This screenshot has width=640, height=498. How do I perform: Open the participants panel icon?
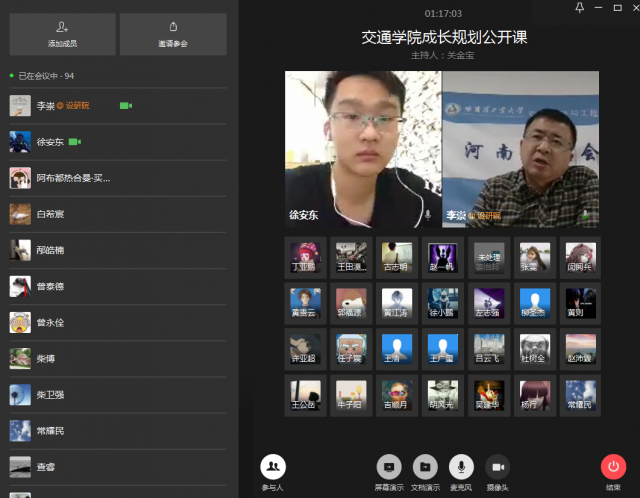[273, 467]
